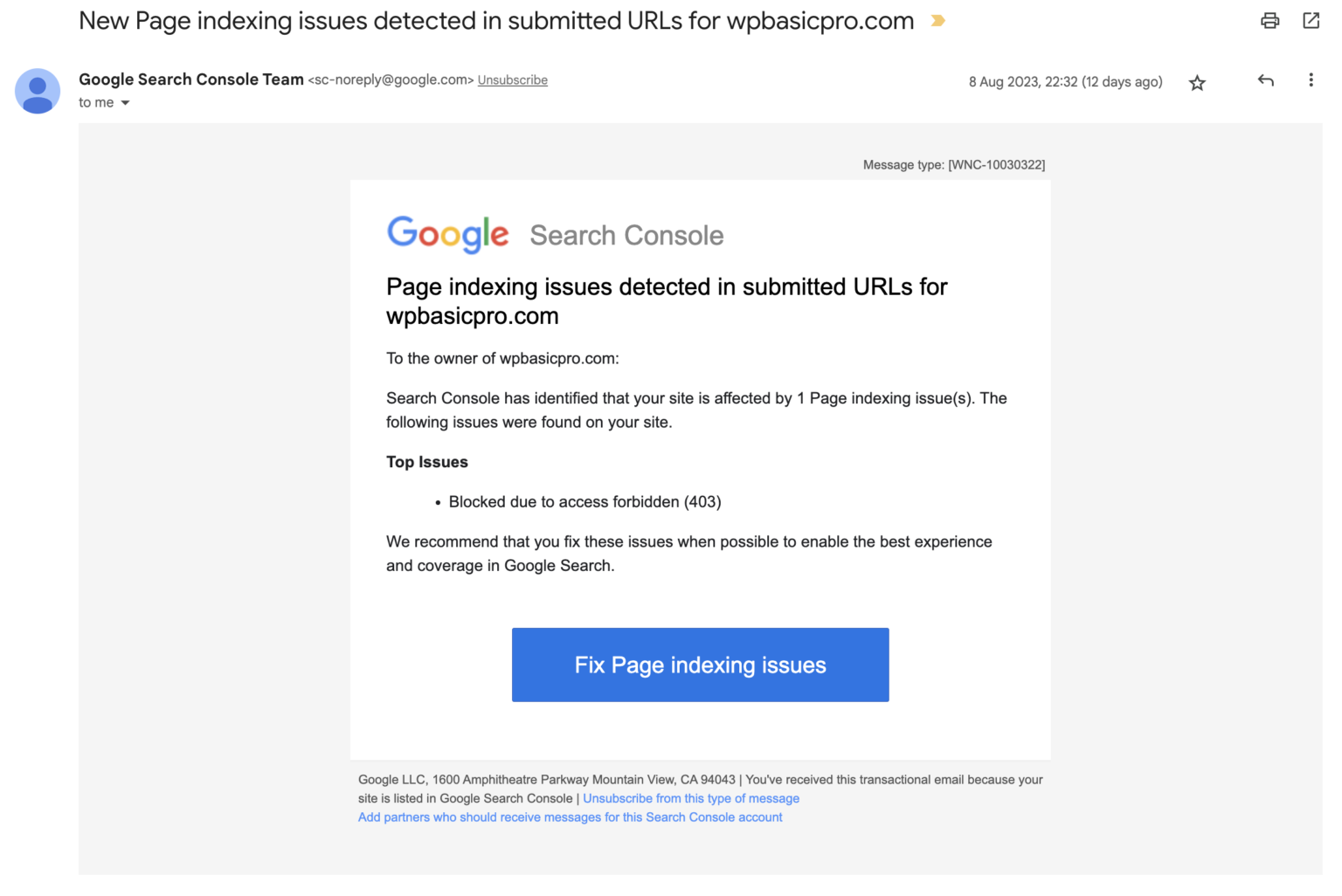Viewport: 1342px width, 896px height.
Task: Click the reply arrow icon
Action: (x=1265, y=80)
